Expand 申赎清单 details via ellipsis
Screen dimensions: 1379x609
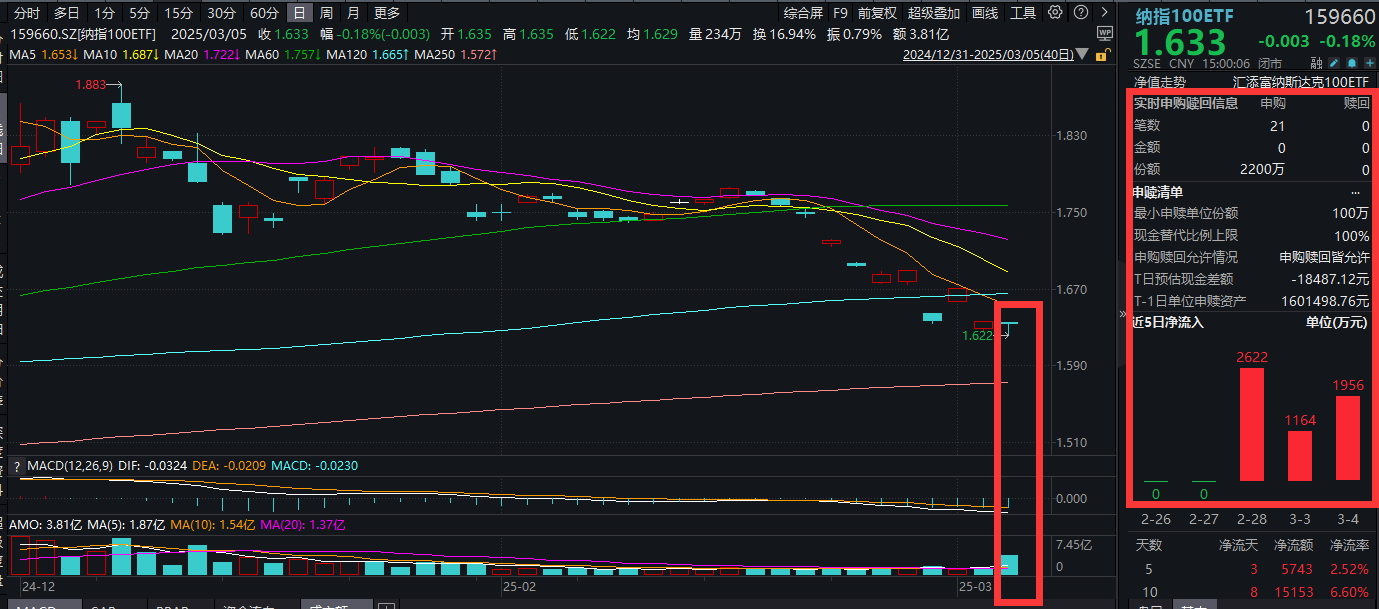coord(1356,192)
